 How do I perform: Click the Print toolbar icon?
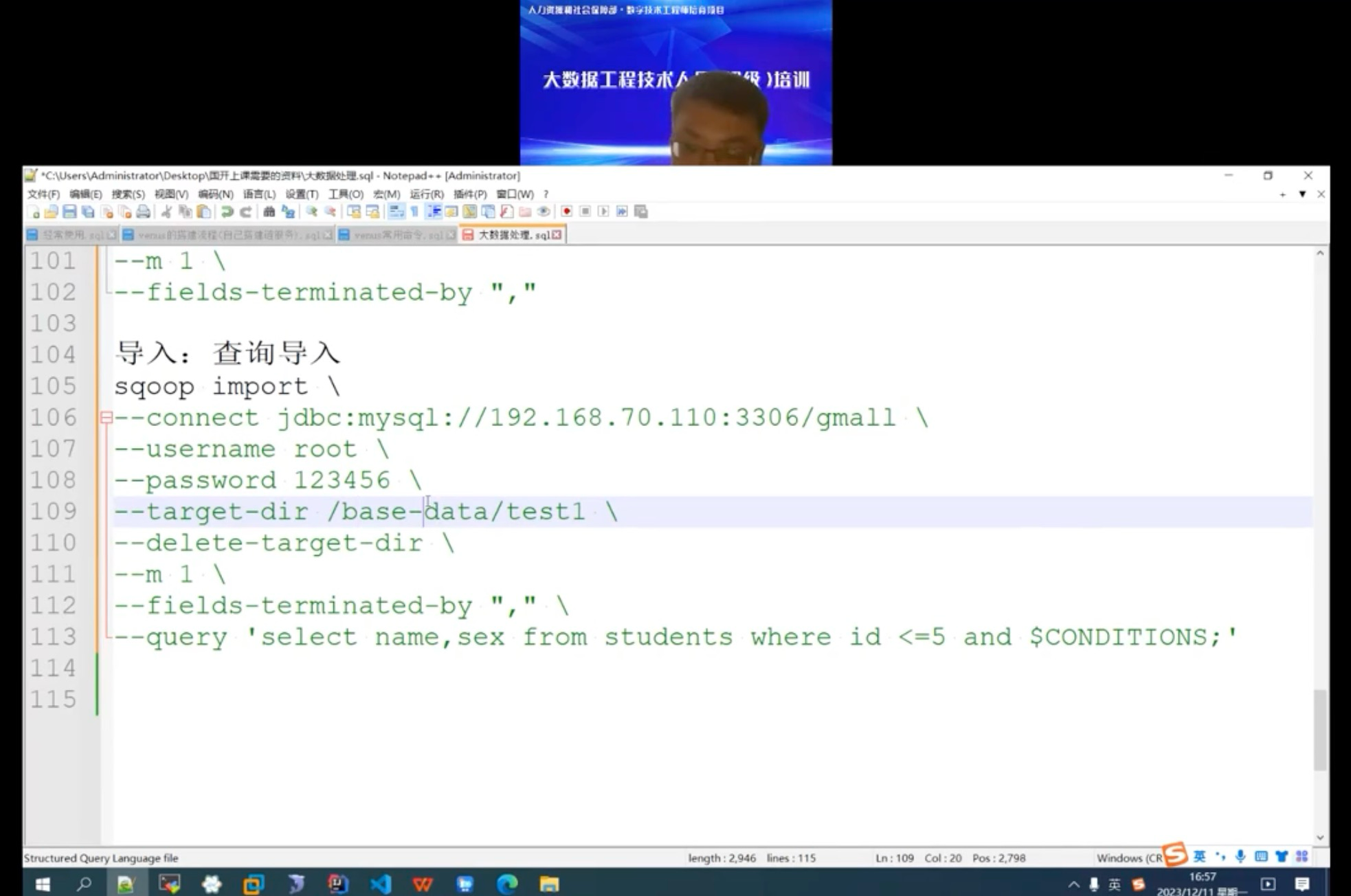click(x=144, y=212)
